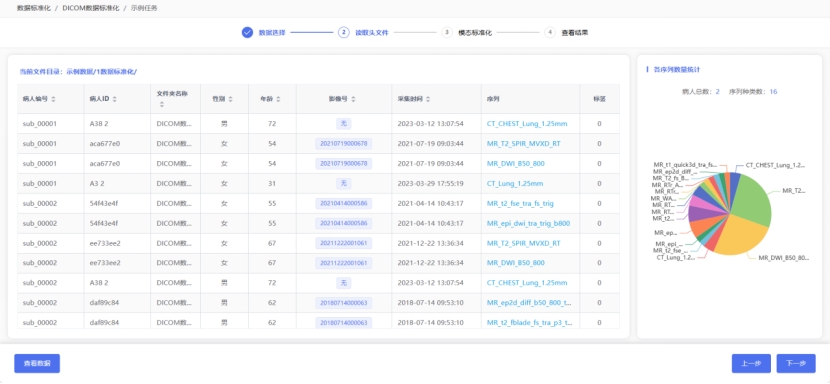The image size is (830, 384).
Task: Click the MR_t1_quick3d_tra_fs... pie label
Action: pos(685,165)
